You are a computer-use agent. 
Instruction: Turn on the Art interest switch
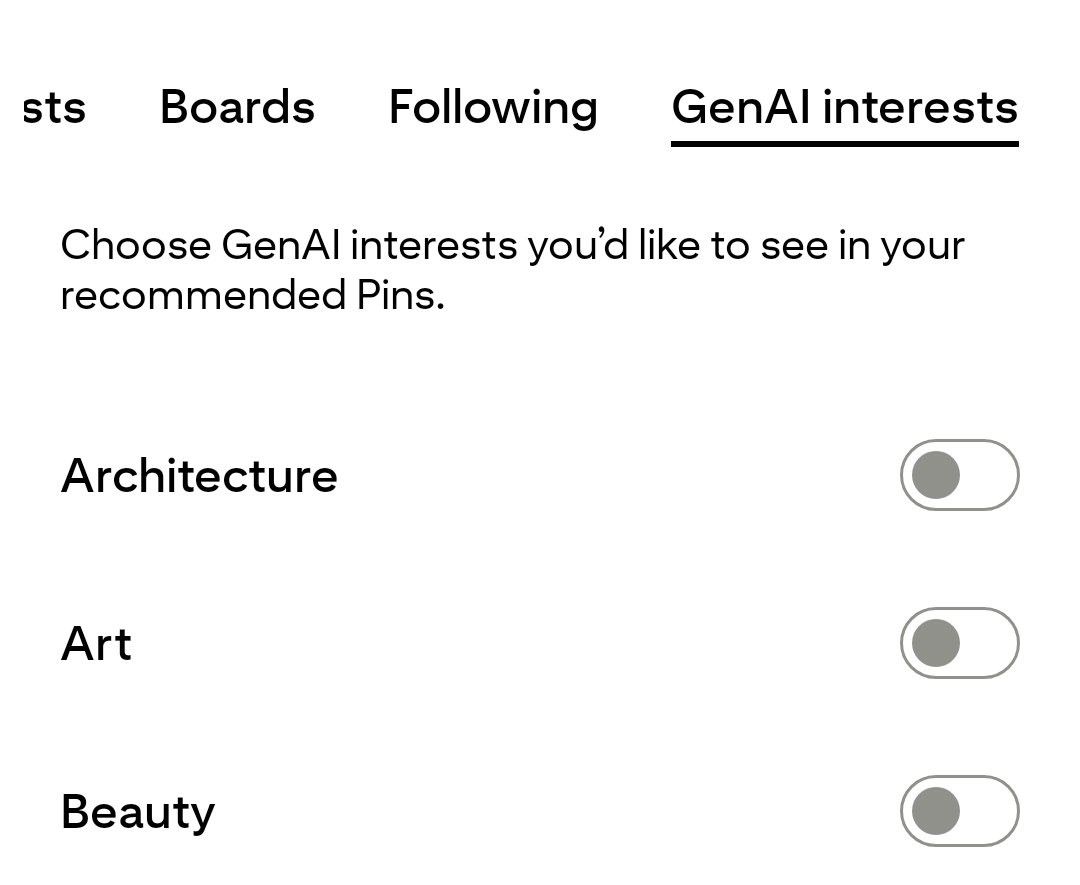tap(959, 643)
